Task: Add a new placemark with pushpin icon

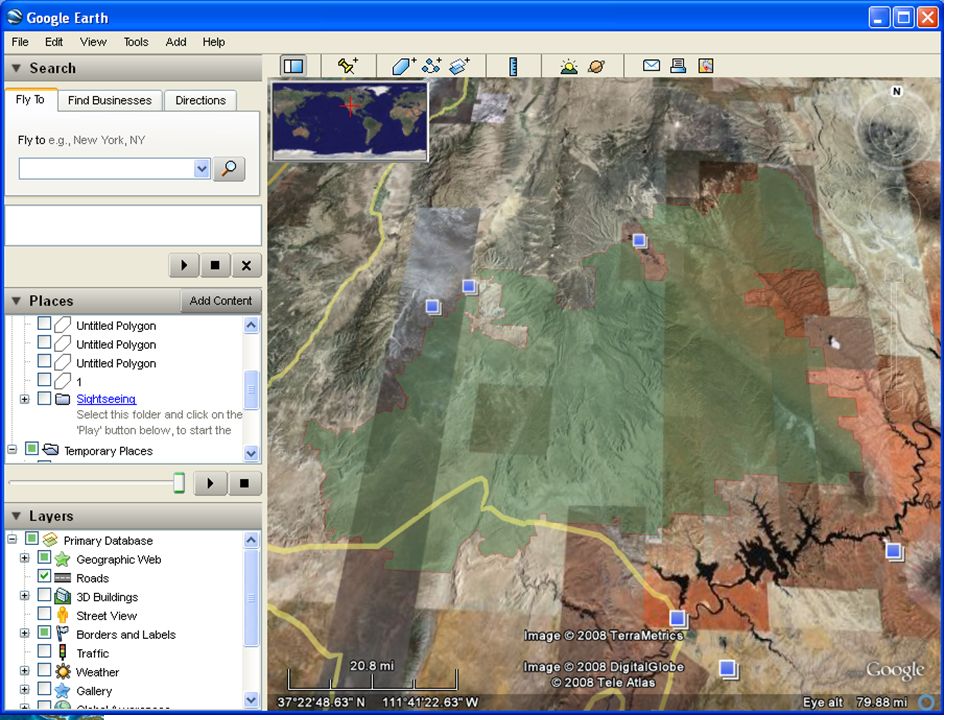Action: click(348, 66)
